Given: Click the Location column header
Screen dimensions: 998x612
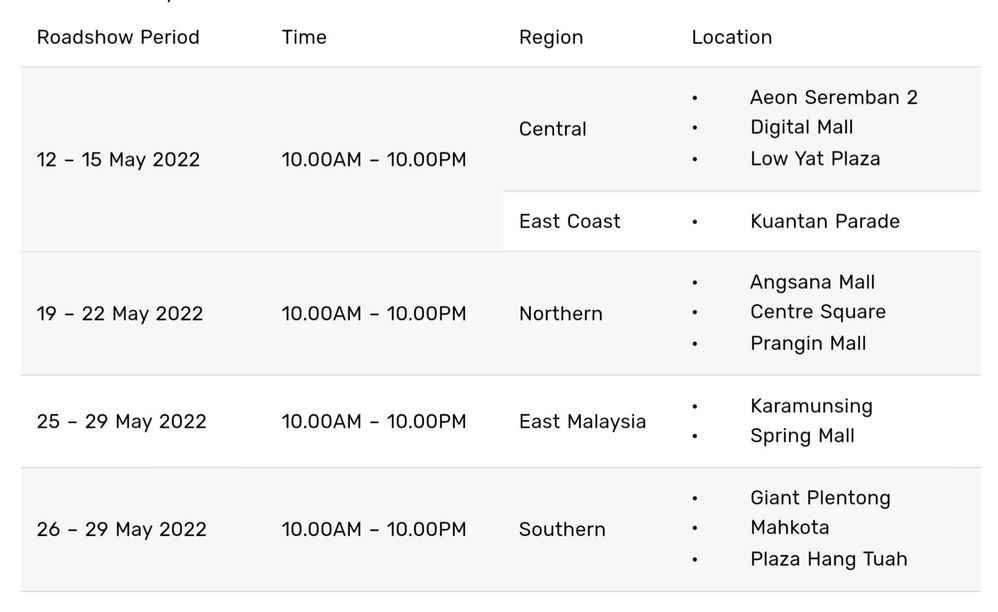Looking at the screenshot, I should [x=731, y=38].
